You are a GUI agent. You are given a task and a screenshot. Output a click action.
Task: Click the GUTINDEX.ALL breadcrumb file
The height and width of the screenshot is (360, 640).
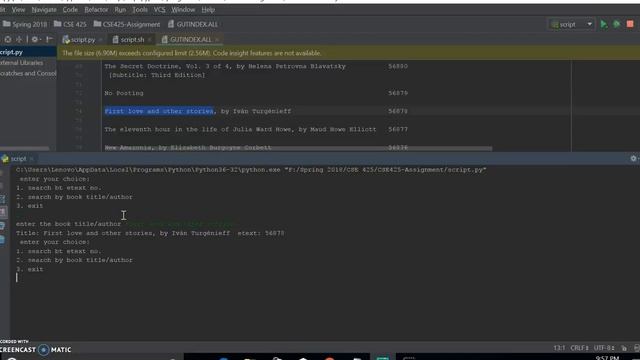(193, 24)
